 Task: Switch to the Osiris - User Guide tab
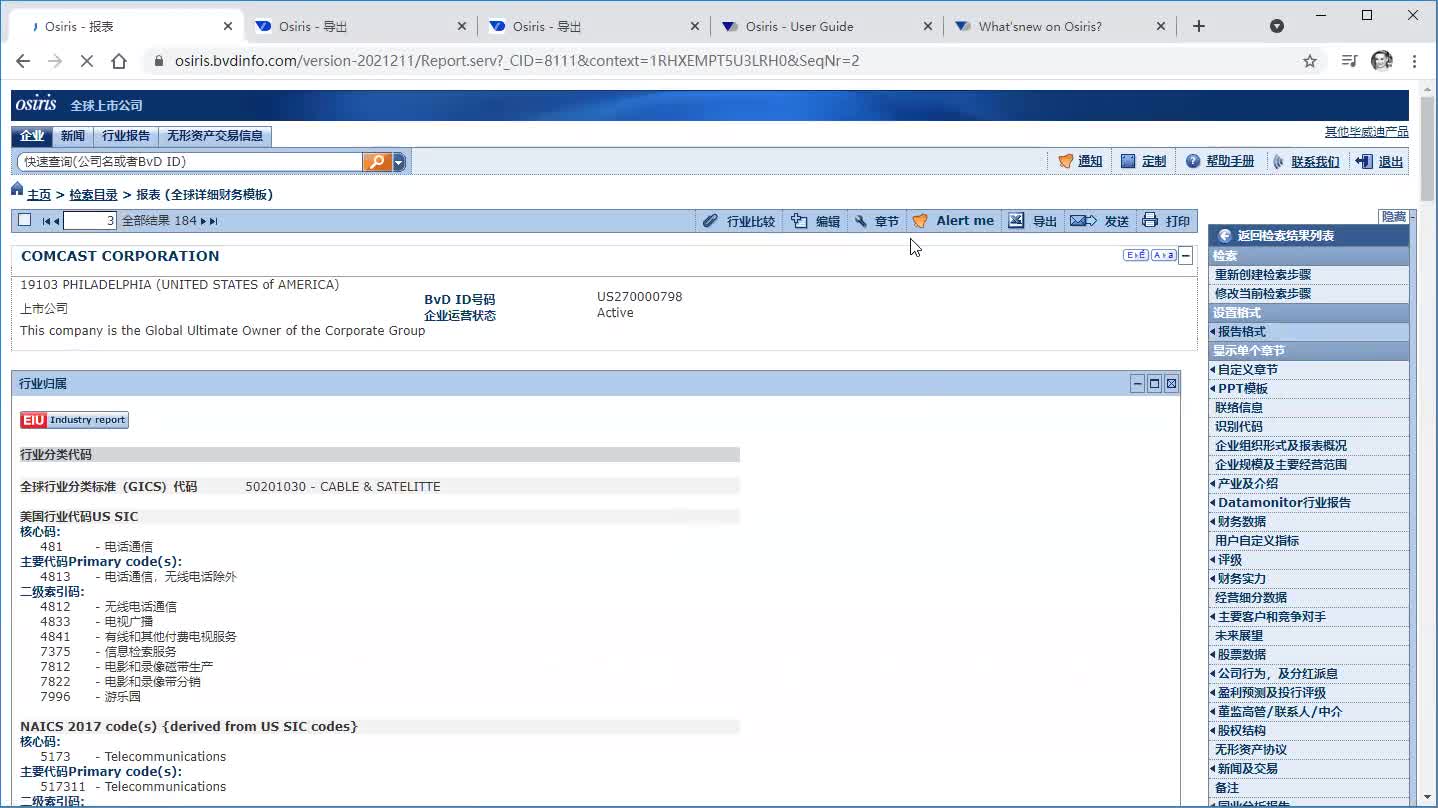[826, 27]
